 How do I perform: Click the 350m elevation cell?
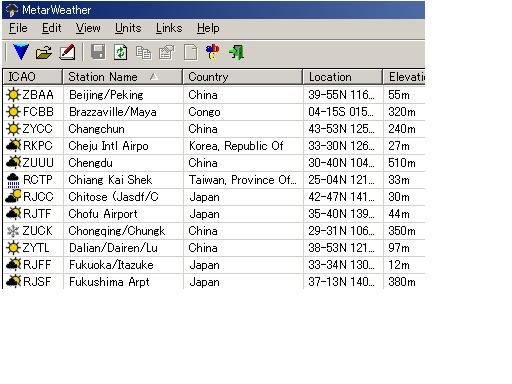pos(402,231)
